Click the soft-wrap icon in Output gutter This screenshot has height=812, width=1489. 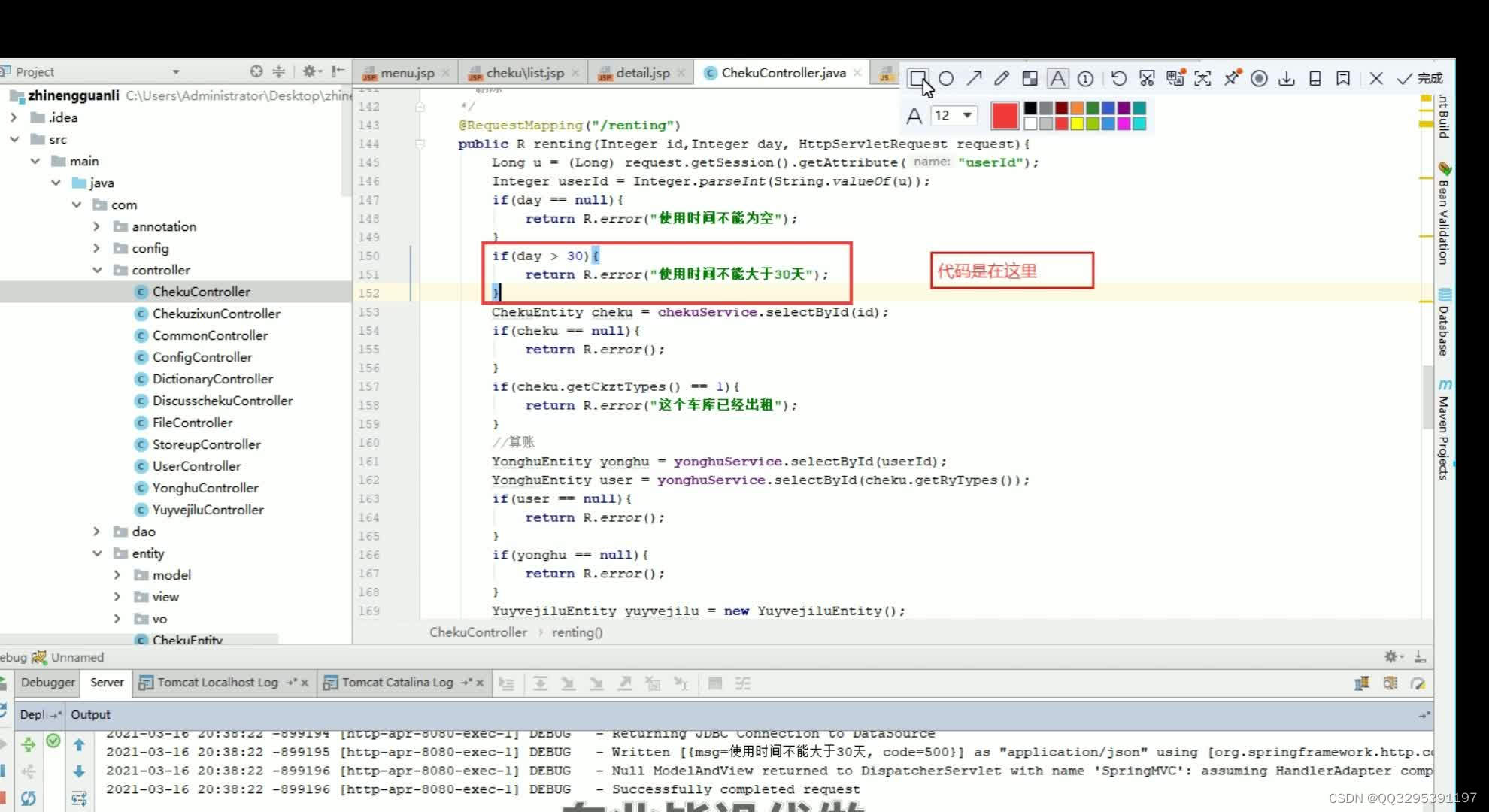point(79,798)
